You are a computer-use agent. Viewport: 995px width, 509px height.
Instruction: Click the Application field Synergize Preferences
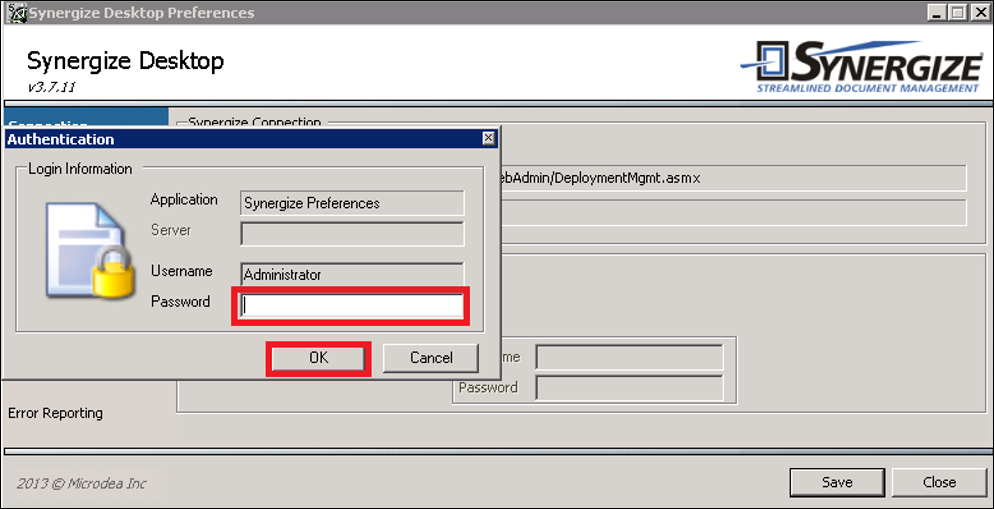(x=352, y=203)
